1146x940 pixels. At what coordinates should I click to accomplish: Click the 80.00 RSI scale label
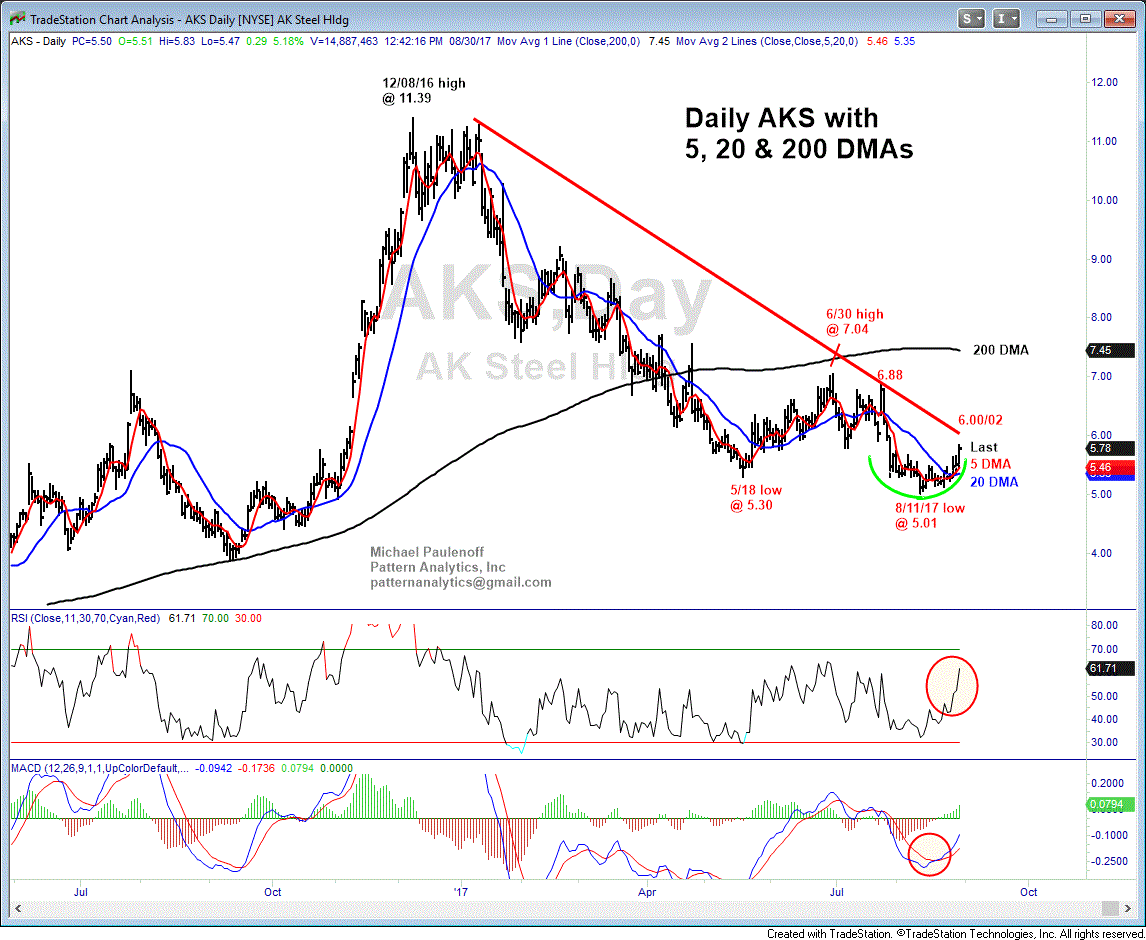click(1104, 626)
